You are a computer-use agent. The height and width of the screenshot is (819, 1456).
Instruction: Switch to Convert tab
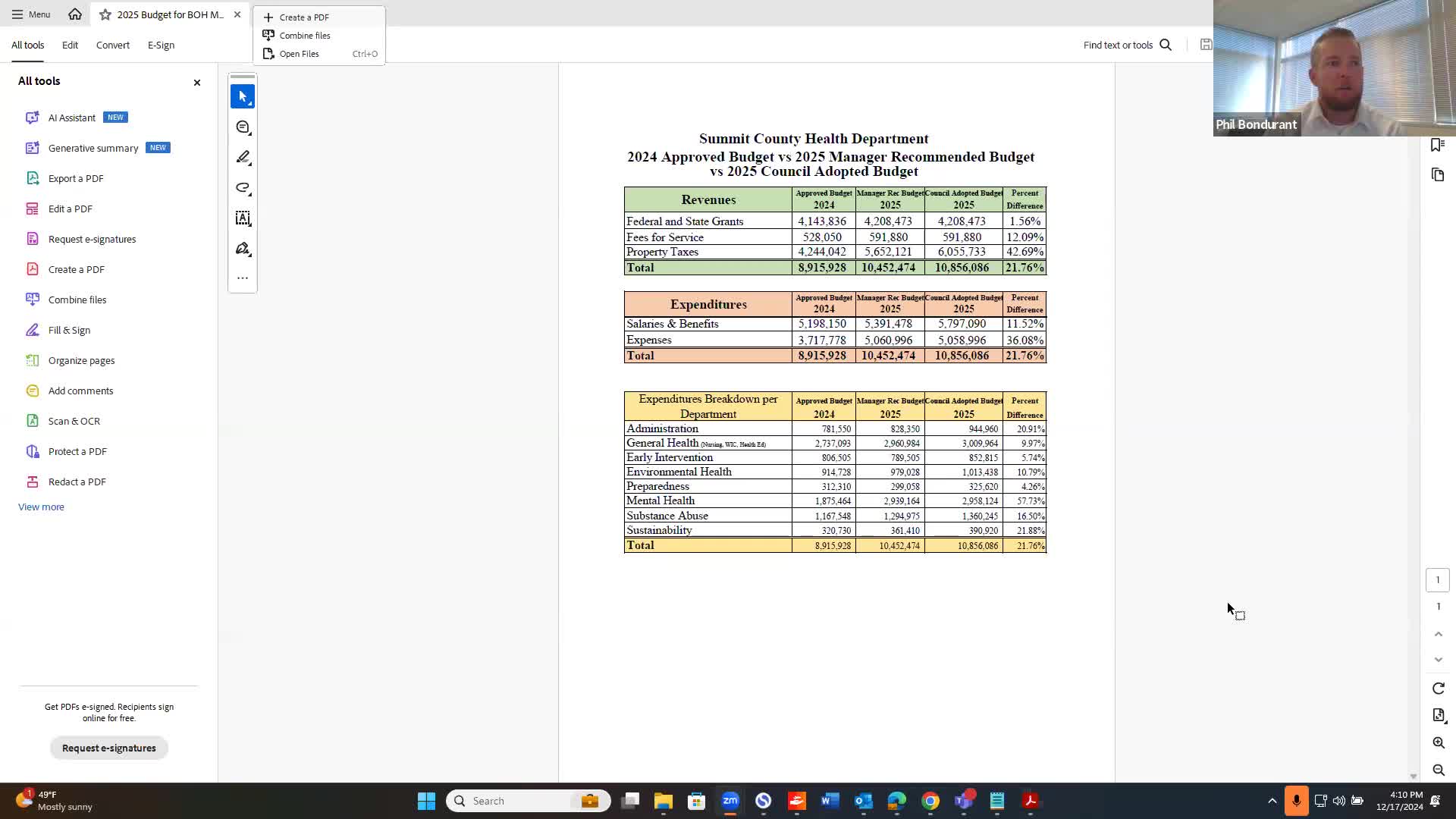point(113,45)
